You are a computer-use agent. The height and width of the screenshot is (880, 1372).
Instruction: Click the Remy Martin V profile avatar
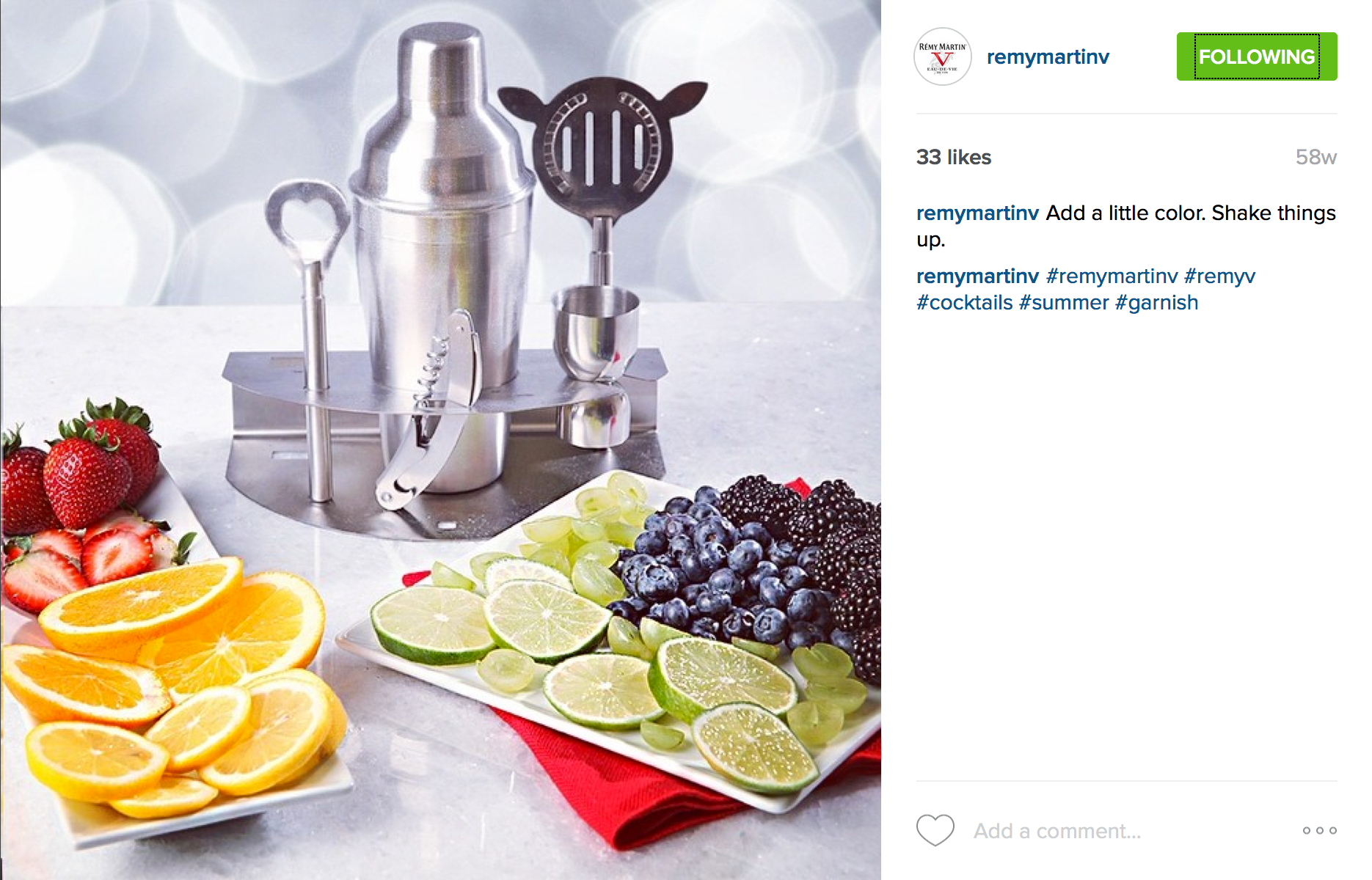pos(942,57)
